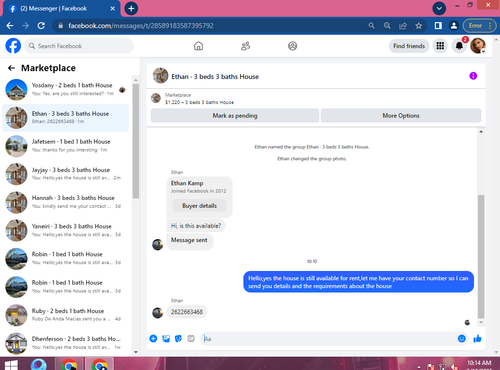
Task: Click the Ethan Kamp name in buyer card
Action: [x=187, y=183]
